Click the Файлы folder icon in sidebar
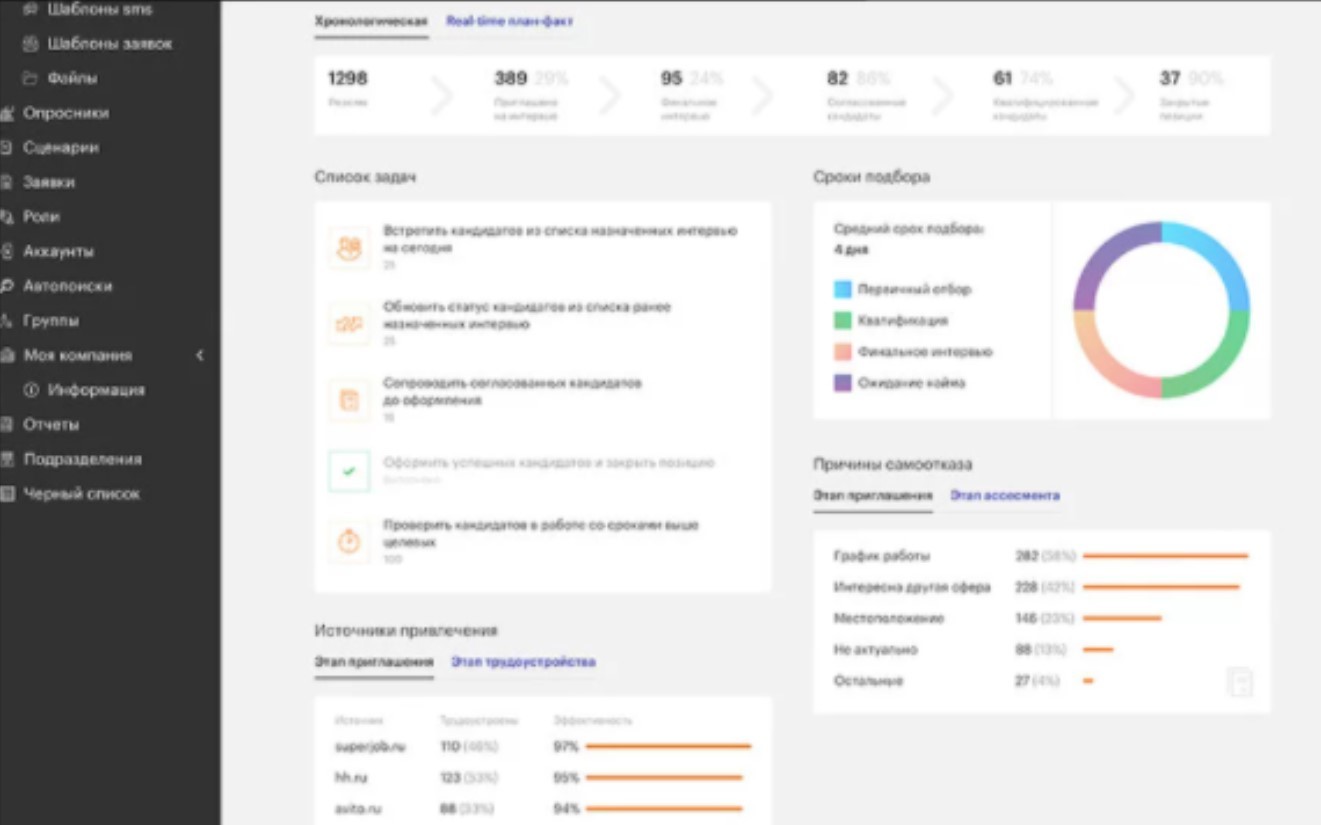Image resolution: width=1321 pixels, height=825 pixels. 30,78
